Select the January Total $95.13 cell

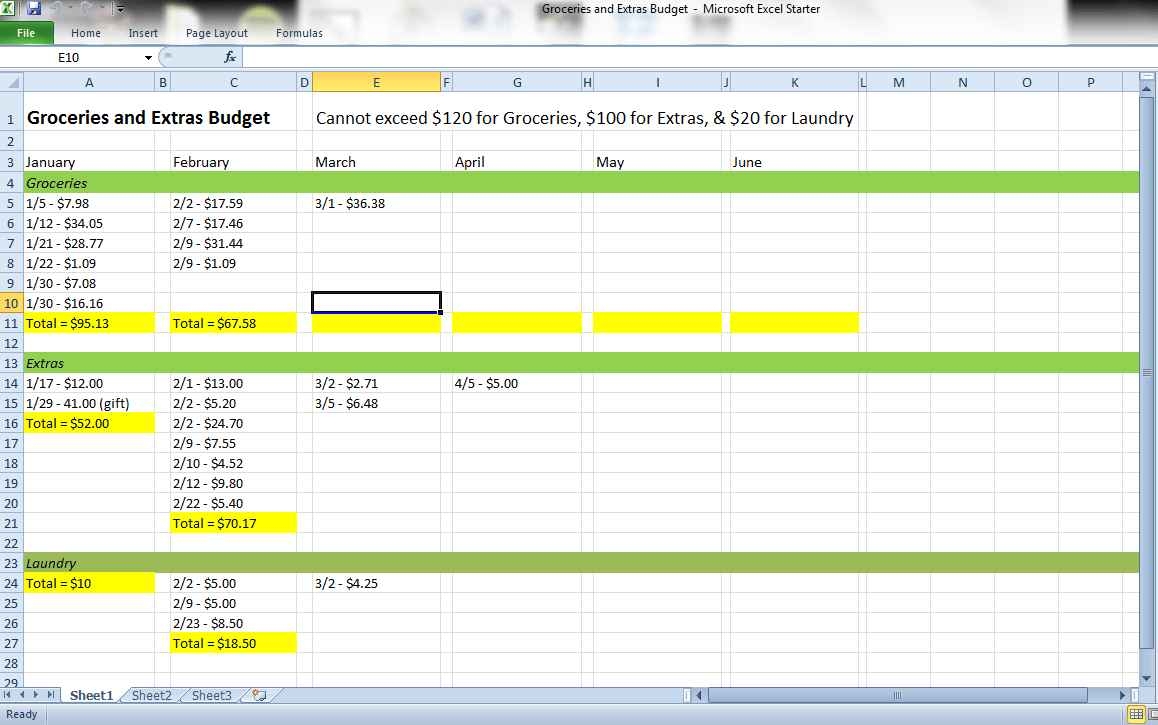click(x=89, y=322)
